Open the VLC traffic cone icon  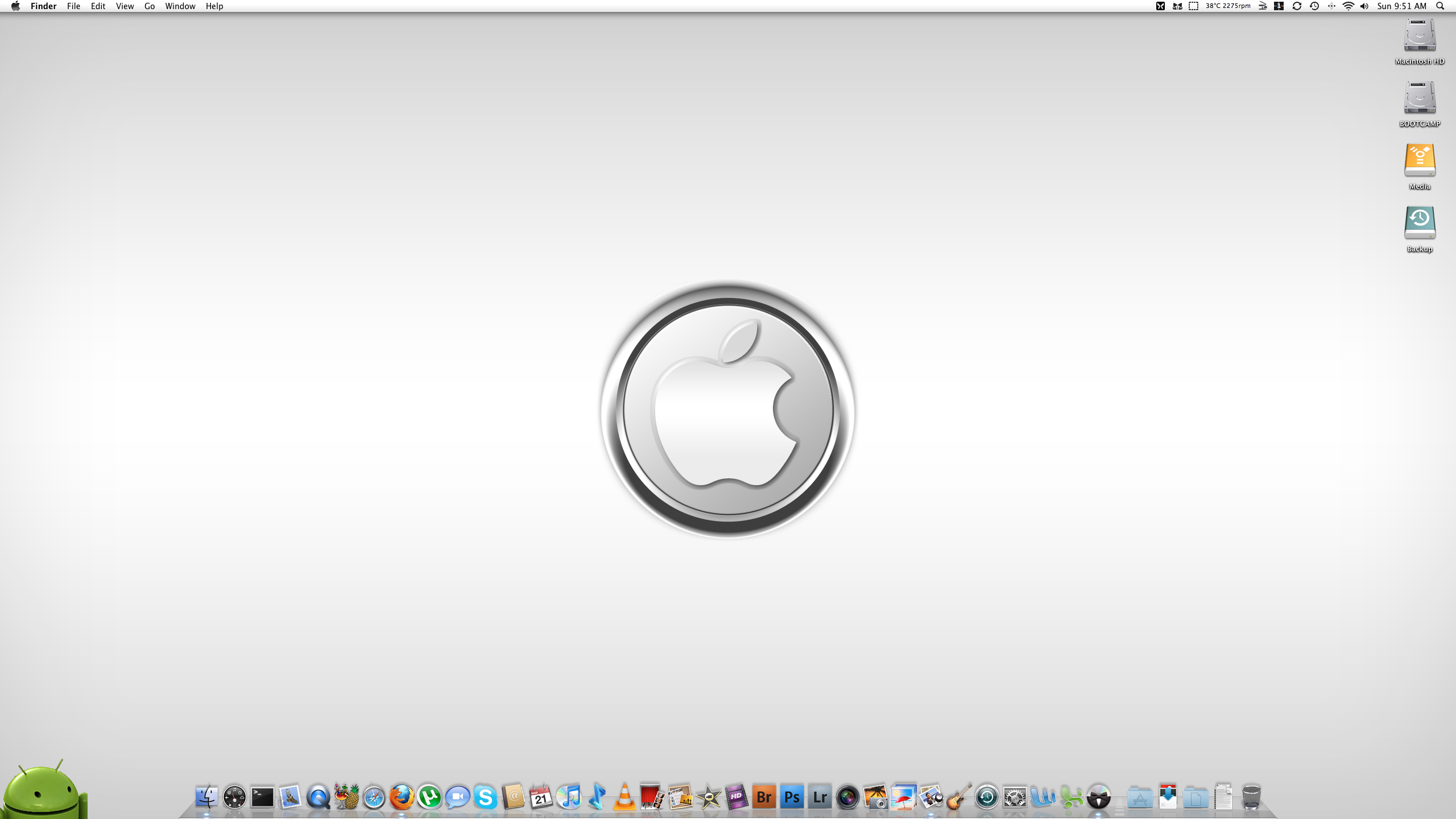(624, 797)
